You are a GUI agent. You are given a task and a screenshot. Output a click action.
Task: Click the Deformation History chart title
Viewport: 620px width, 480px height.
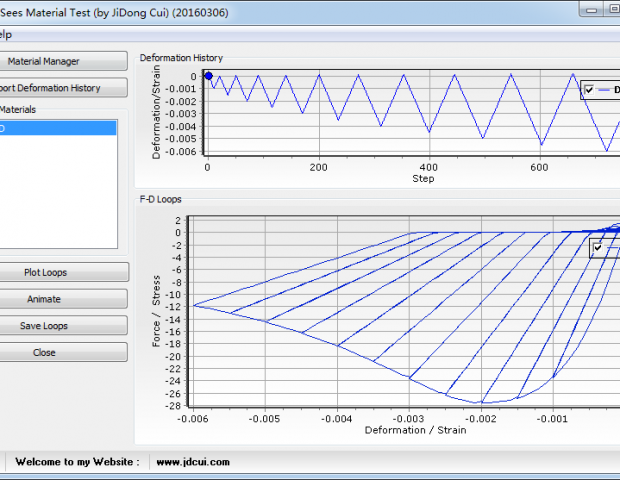pos(181,57)
